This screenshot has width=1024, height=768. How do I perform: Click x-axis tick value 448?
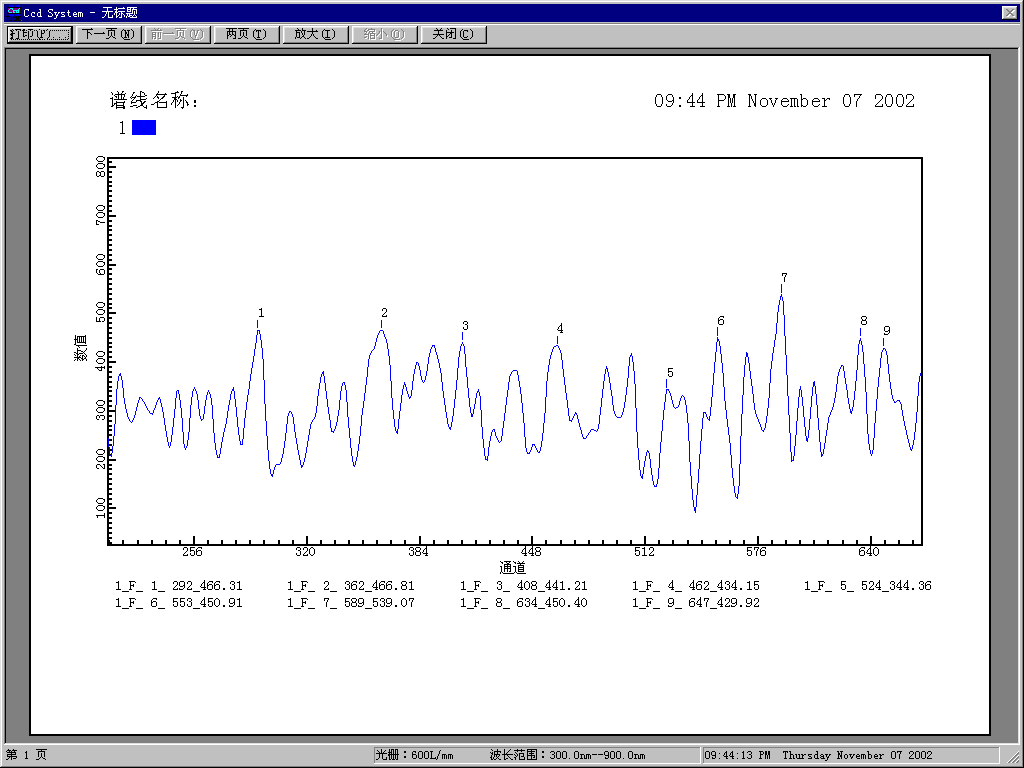point(531,552)
